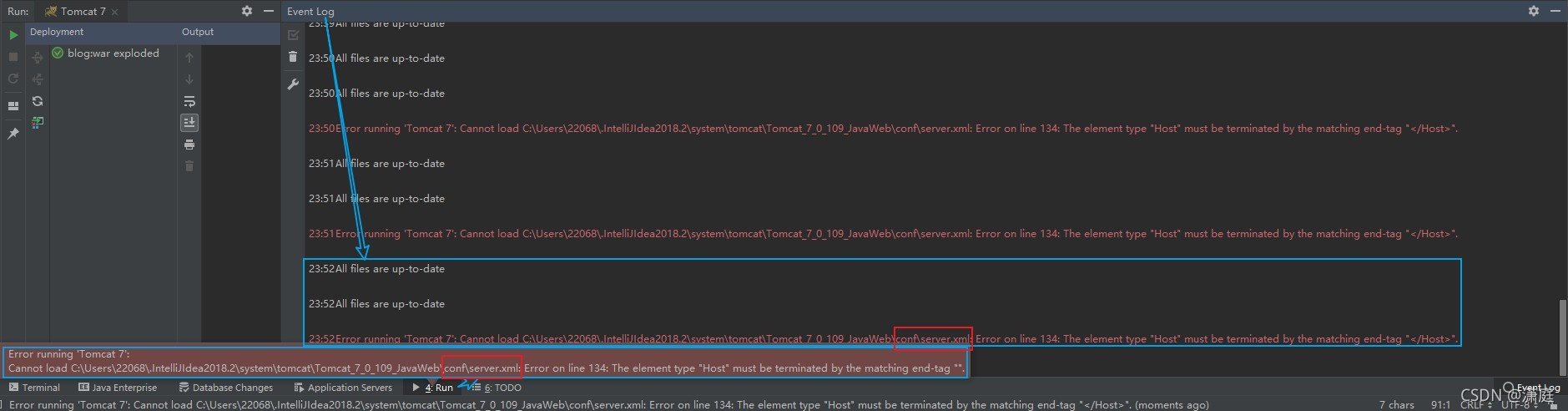The image size is (1568, 411).
Task: Click the 23:51 Error running Tomcat 7 entry
Action: tap(884, 234)
